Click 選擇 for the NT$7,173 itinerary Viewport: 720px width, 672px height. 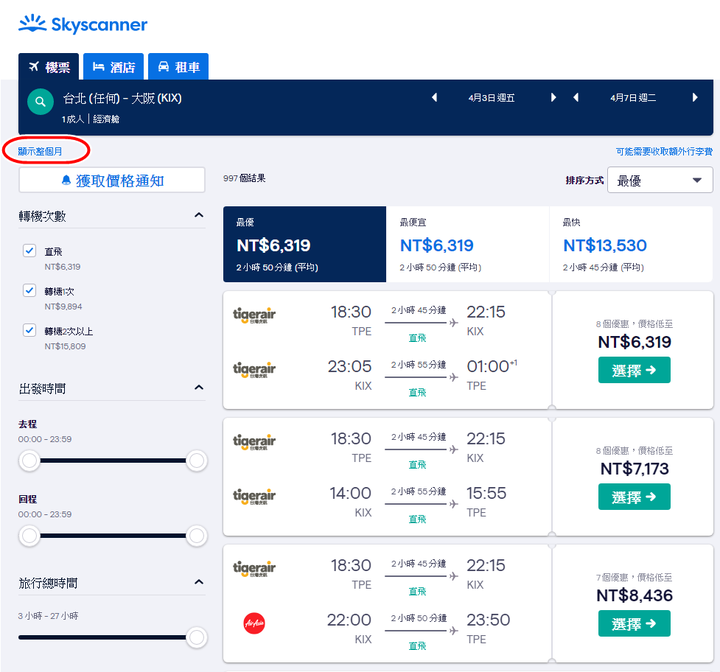click(634, 497)
